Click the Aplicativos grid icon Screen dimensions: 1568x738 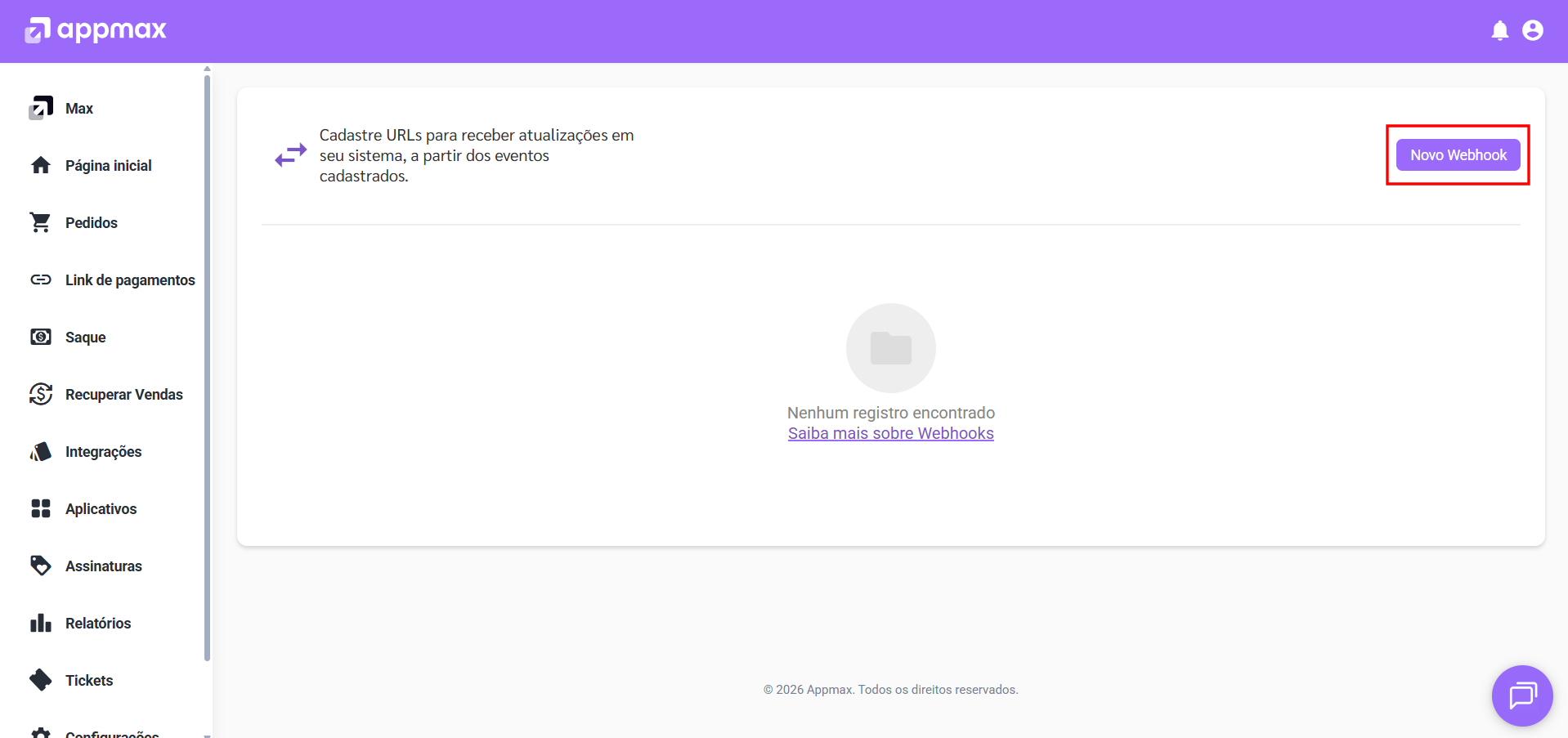(x=40, y=508)
